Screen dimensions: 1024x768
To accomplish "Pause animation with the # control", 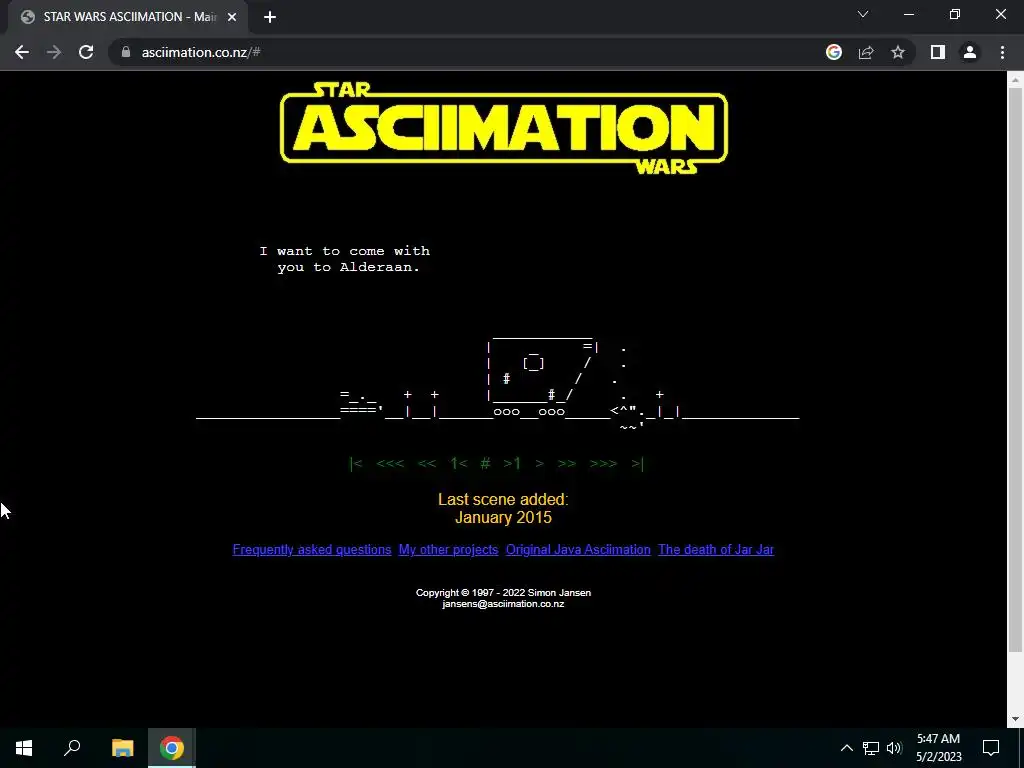I will point(485,464).
